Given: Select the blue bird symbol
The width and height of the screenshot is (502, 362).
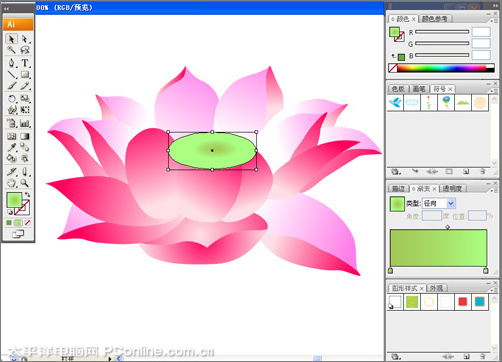Looking at the screenshot, I should click(x=395, y=102).
